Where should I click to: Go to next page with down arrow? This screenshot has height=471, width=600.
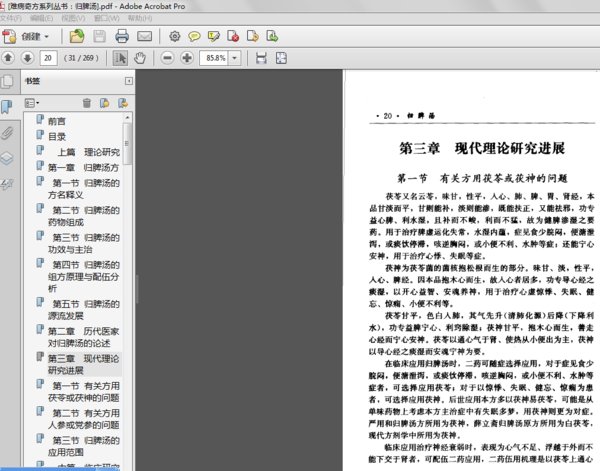point(28,58)
